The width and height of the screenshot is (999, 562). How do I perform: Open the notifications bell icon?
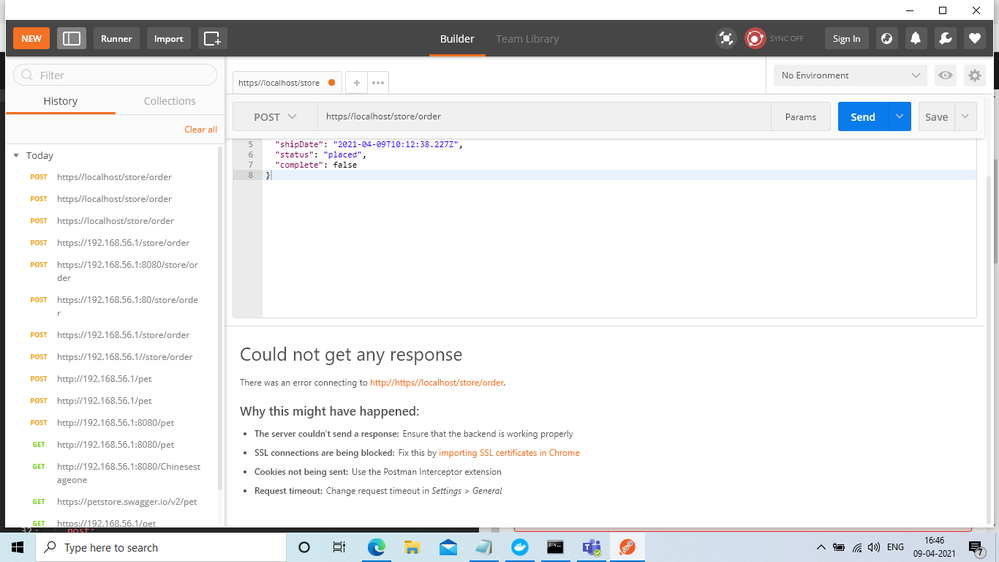click(x=915, y=38)
